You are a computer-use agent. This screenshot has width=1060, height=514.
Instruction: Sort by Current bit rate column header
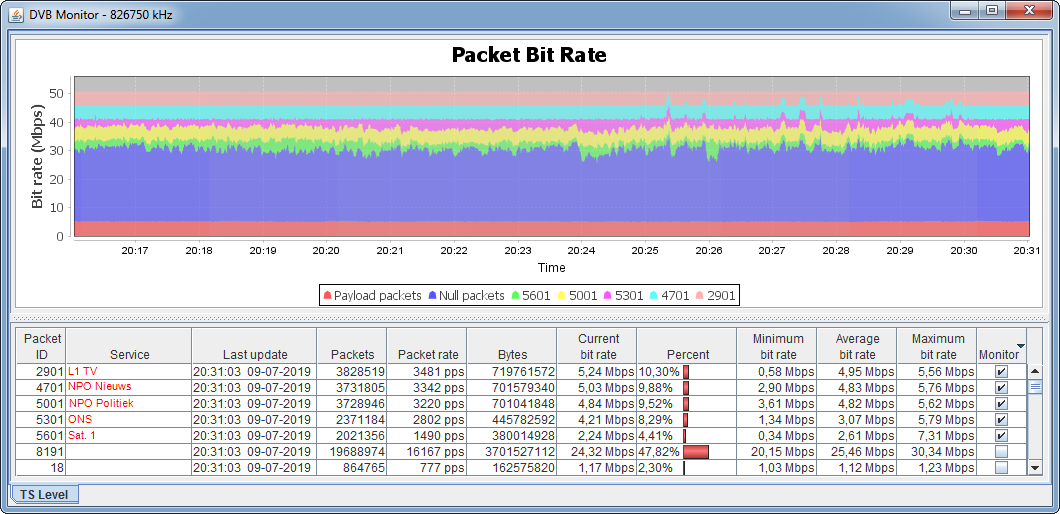[598, 347]
